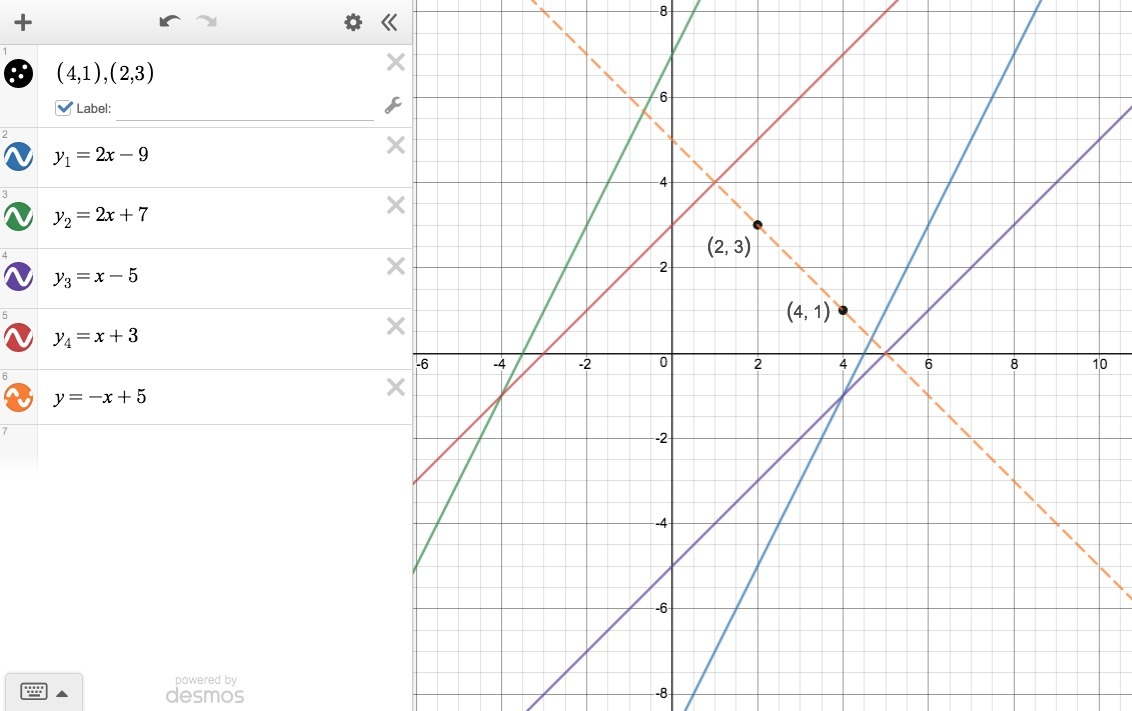Hide the red y4 = x + 3 line

click(18, 337)
